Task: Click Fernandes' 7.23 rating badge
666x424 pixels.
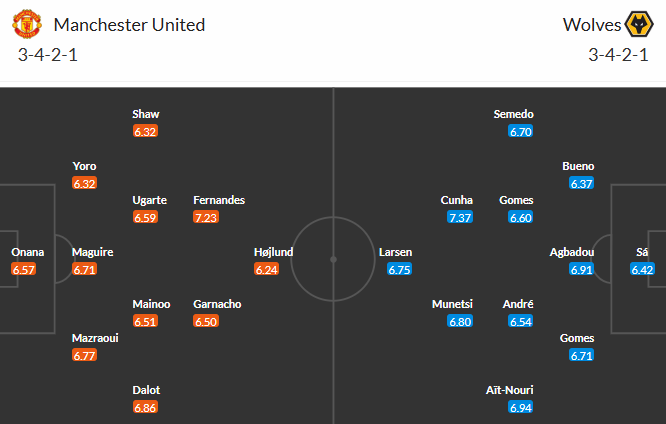Action: [207, 217]
